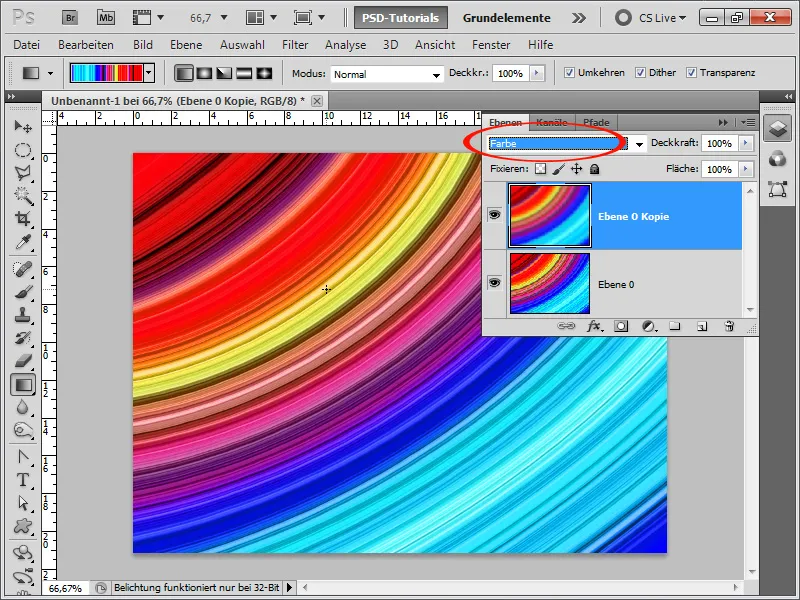Create a new layer

click(702, 326)
